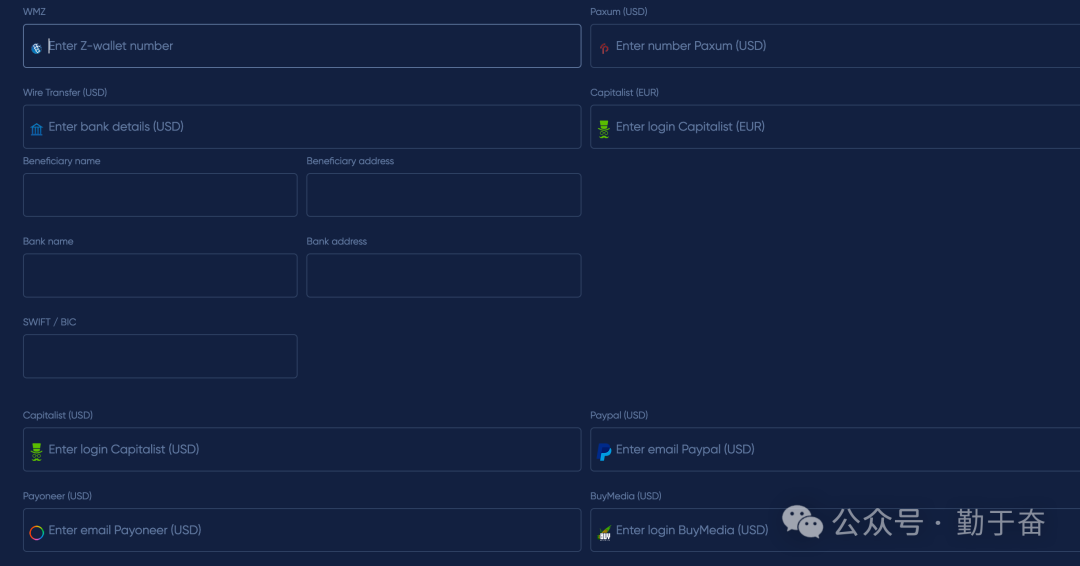Image resolution: width=1080 pixels, height=566 pixels.
Task: Focus the Capitalist (USD) login field
Action: point(302,450)
